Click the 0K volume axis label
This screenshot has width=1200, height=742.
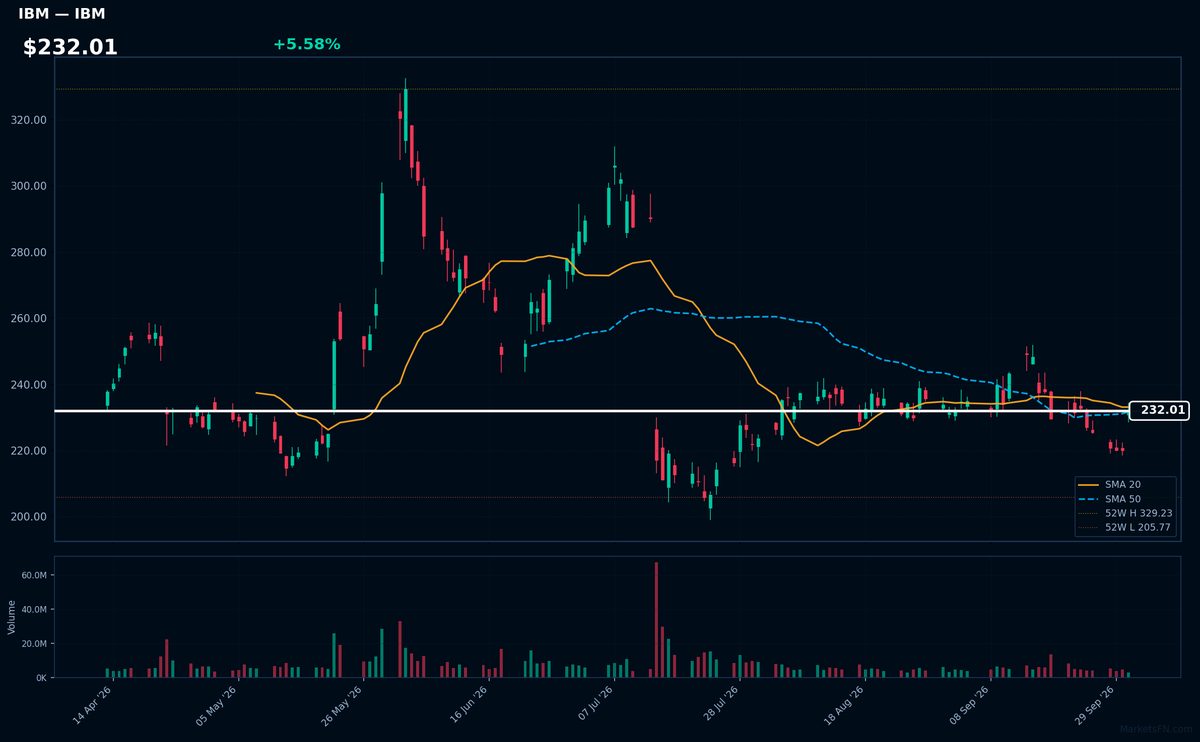41,678
